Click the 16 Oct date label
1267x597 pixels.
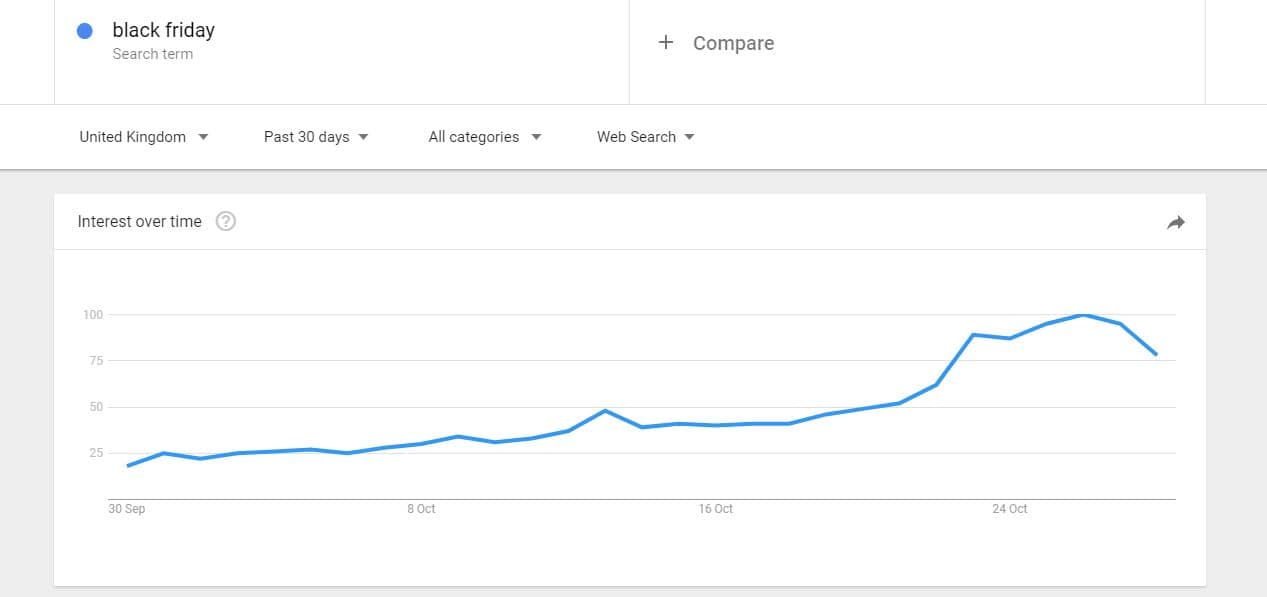tap(716, 509)
